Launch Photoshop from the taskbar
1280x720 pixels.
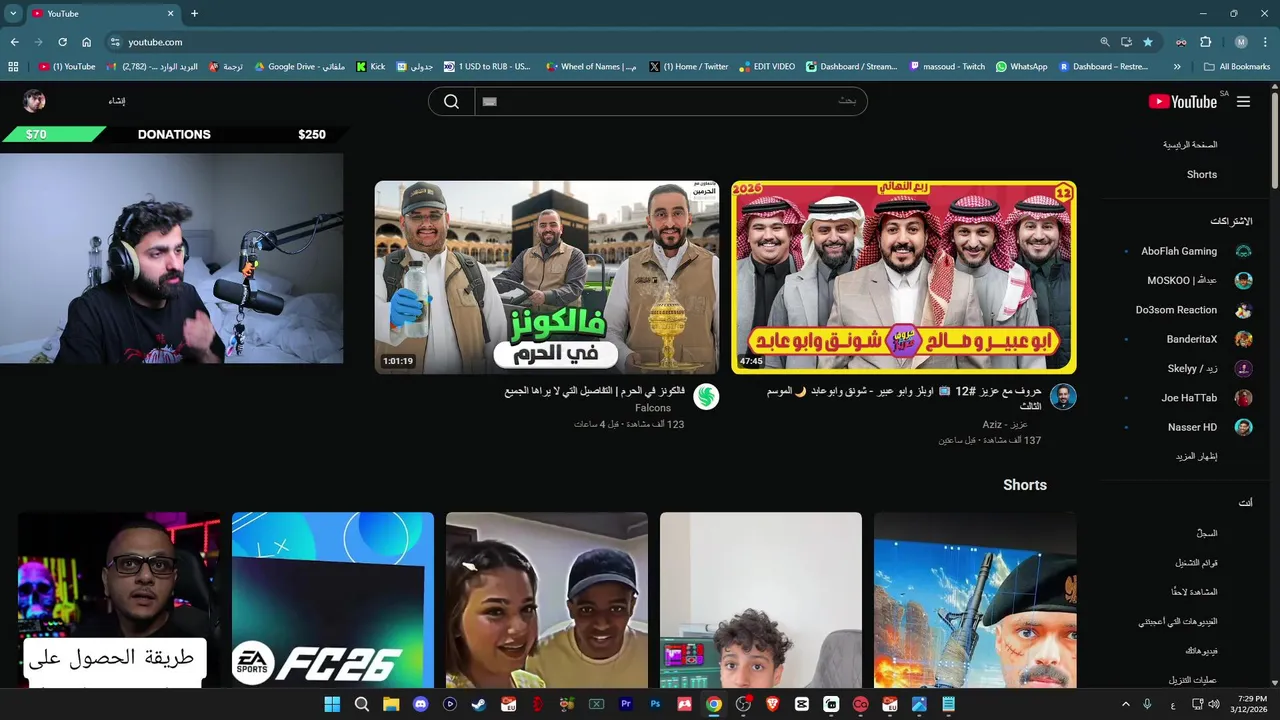click(655, 704)
